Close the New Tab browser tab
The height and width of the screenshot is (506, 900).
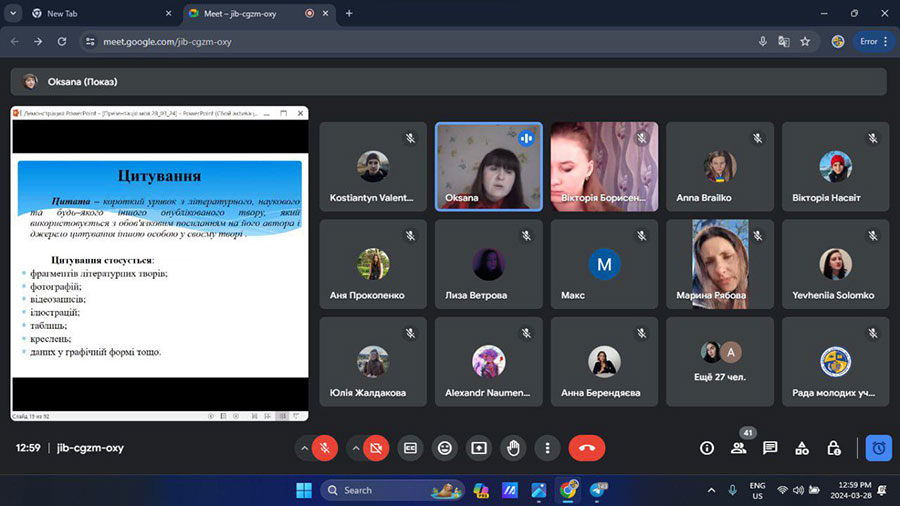pyautogui.click(x=168, y=13)
